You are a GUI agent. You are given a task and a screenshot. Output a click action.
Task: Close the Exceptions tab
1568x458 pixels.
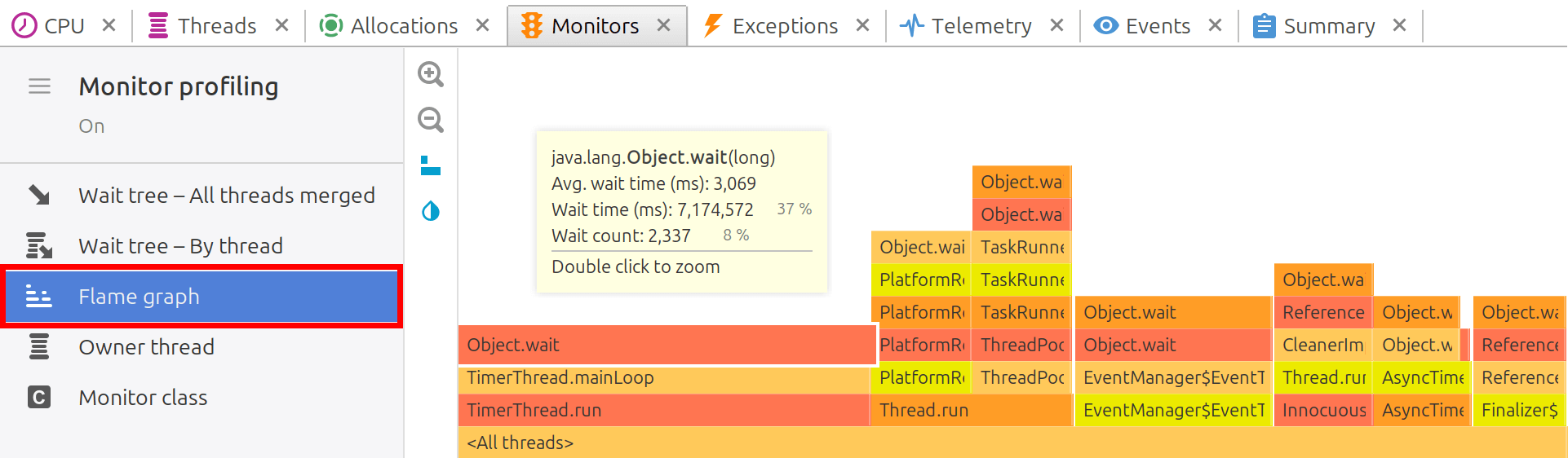point(862,25)
